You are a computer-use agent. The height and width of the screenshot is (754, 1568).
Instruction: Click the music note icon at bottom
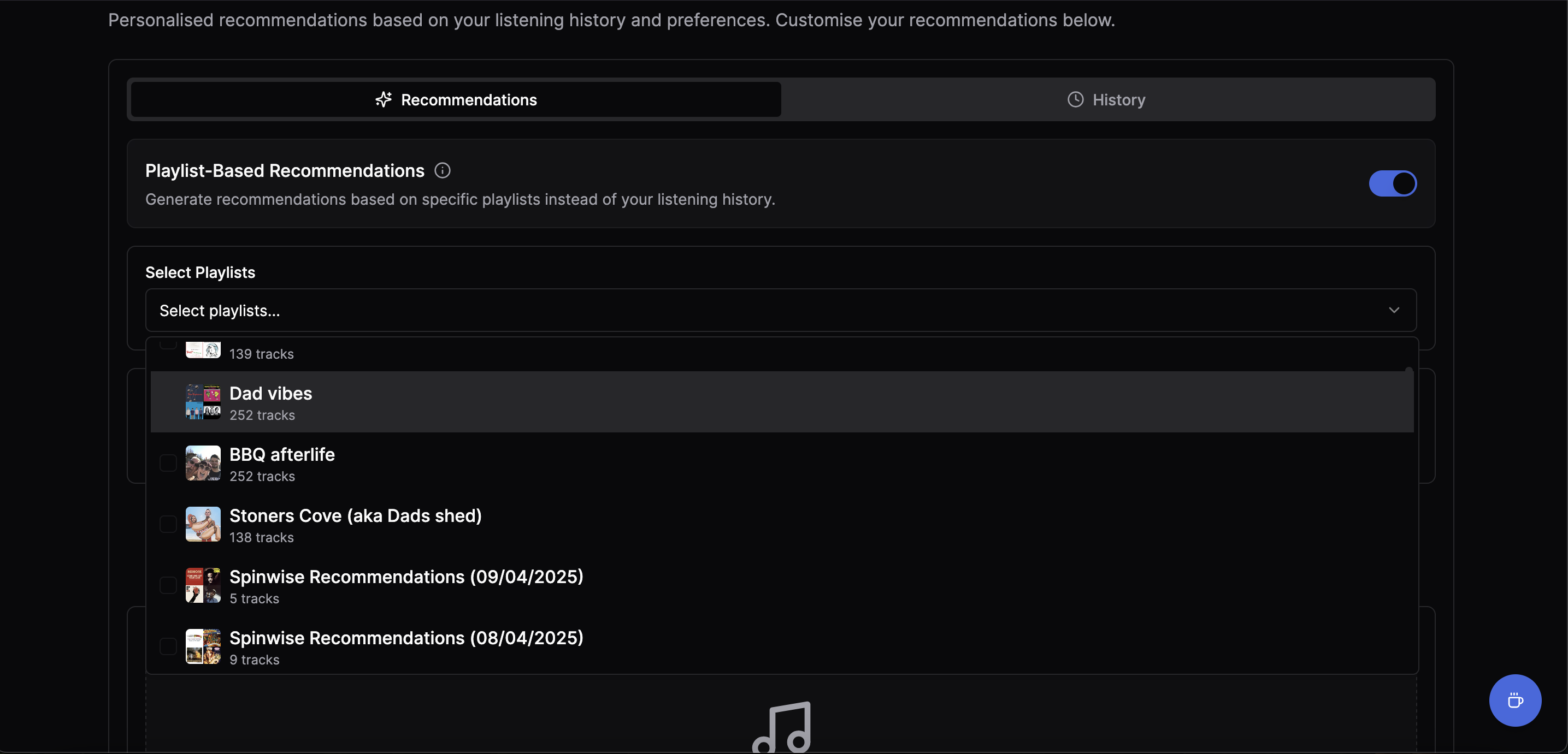(782, 727)
